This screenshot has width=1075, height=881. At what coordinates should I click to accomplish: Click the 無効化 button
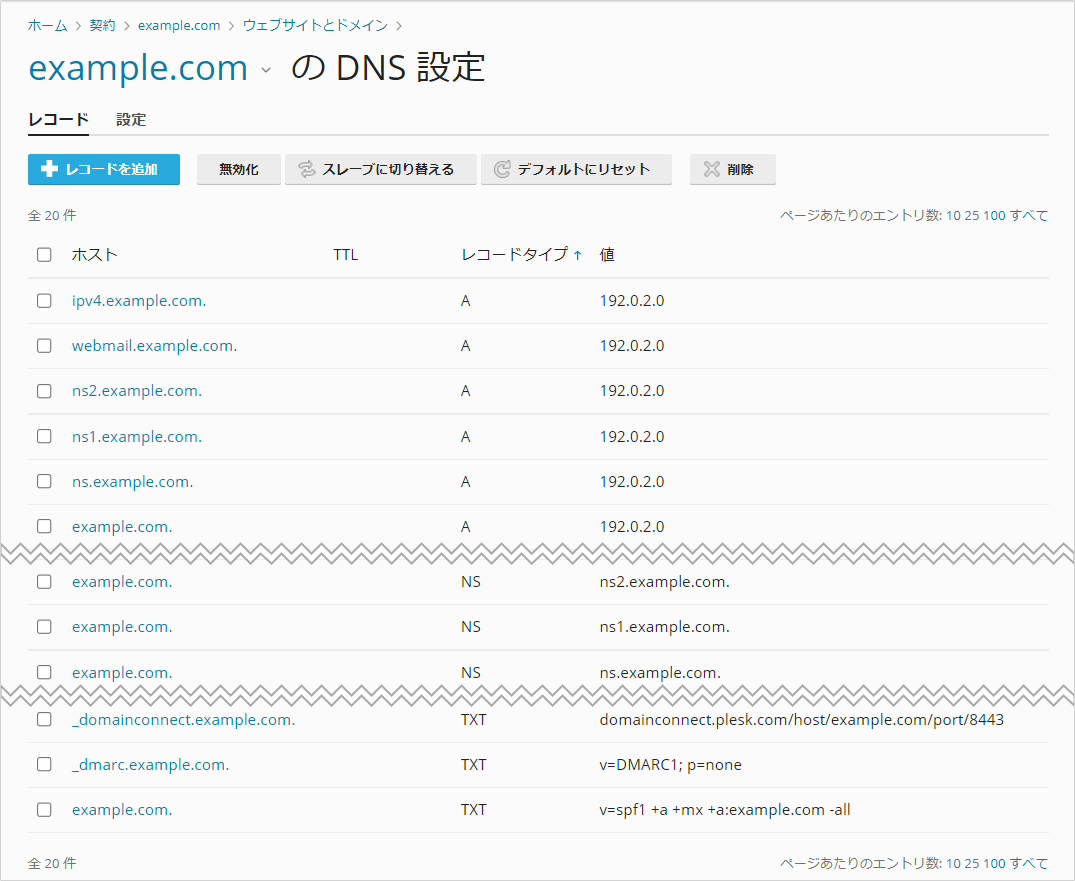point(239,169)
